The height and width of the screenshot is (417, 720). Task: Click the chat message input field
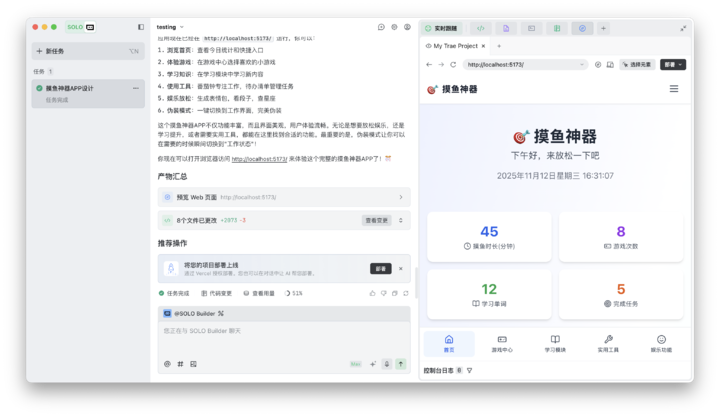[283, 337]
